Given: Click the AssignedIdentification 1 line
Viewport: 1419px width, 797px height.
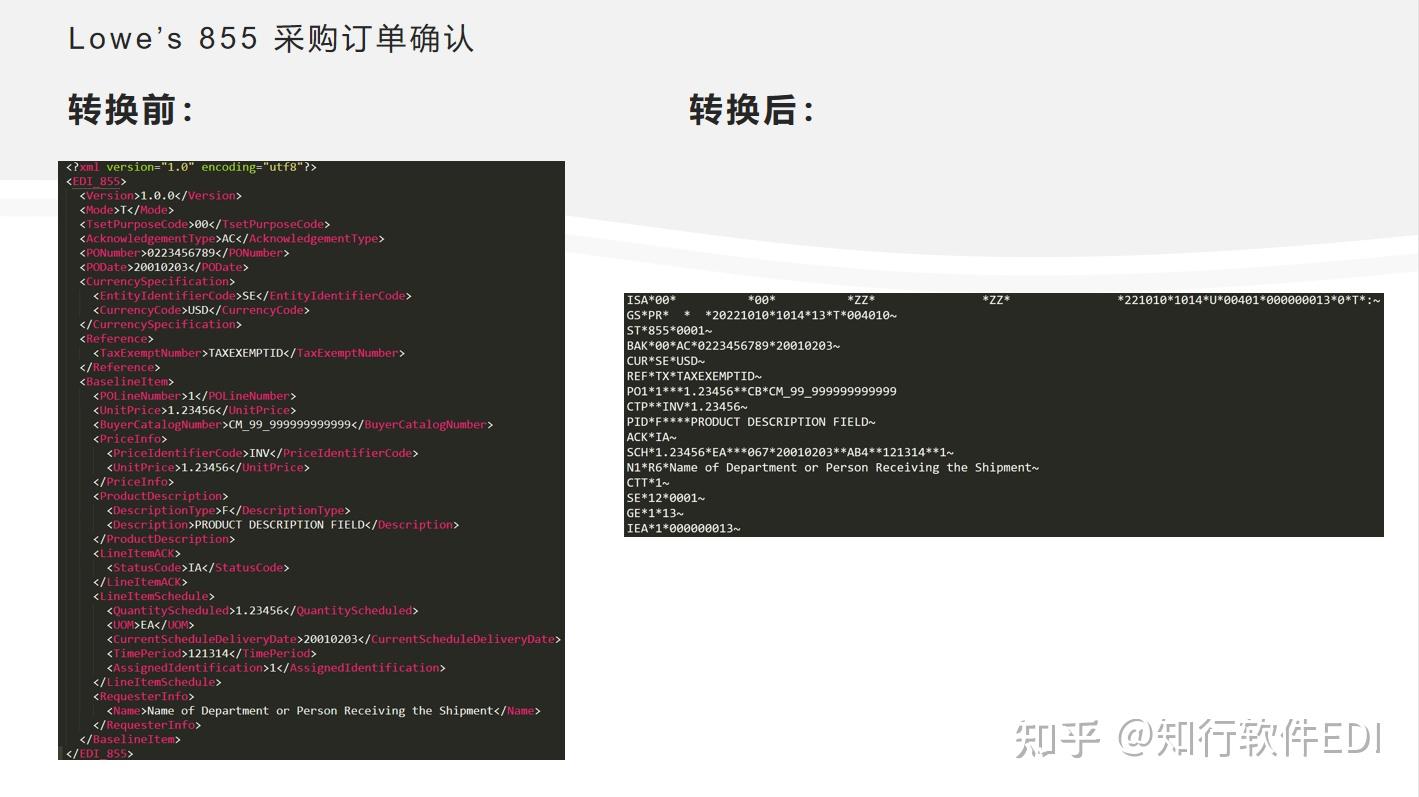Looking at the screenshot, I should pyautogui.click(x=276, y=668).
